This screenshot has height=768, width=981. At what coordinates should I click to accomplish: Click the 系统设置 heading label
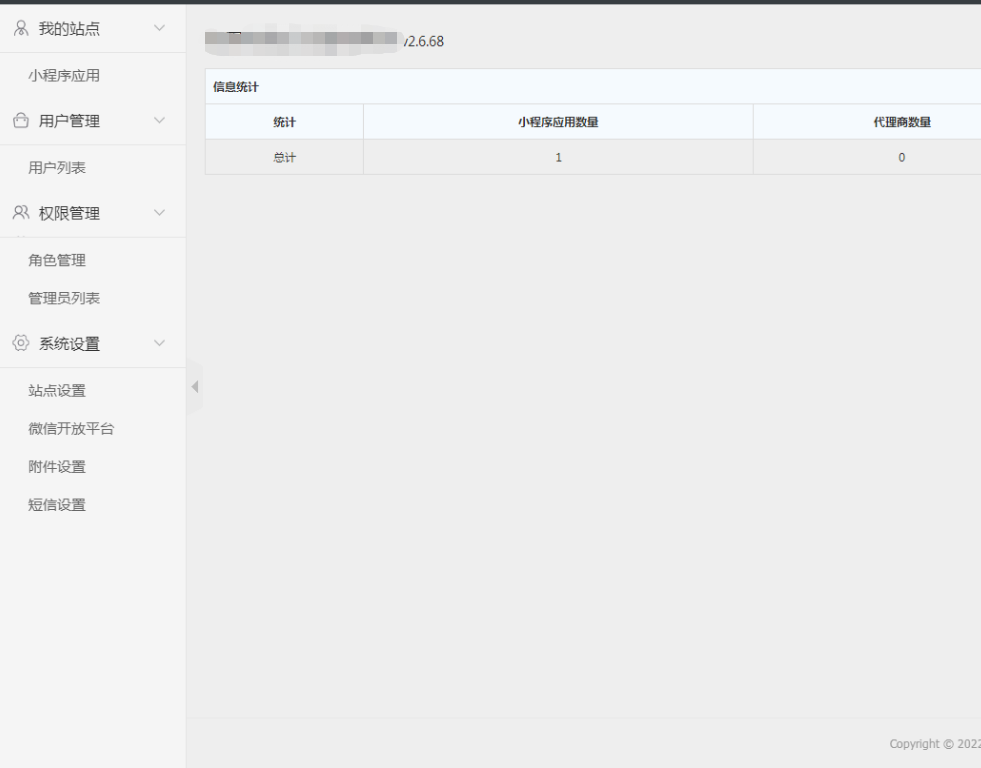pos(69,343)
